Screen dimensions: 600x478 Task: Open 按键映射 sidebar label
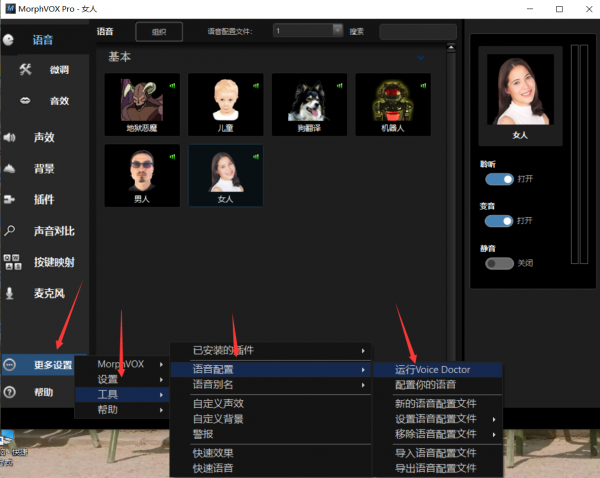point(54,262)
